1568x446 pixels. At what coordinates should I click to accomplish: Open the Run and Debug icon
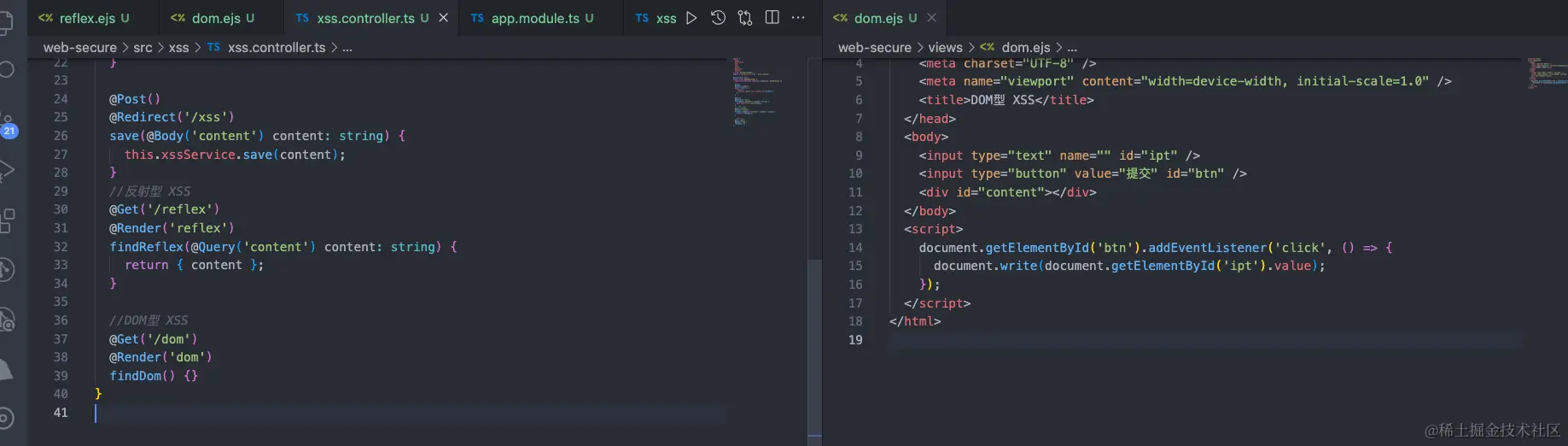click(x=6, y=171)
